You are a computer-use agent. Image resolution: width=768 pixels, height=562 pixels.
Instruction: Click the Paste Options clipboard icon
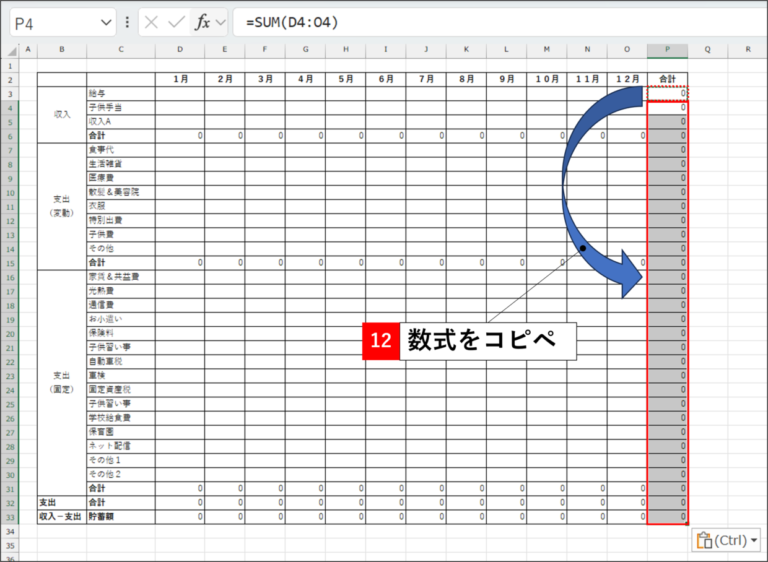point(703,540)
